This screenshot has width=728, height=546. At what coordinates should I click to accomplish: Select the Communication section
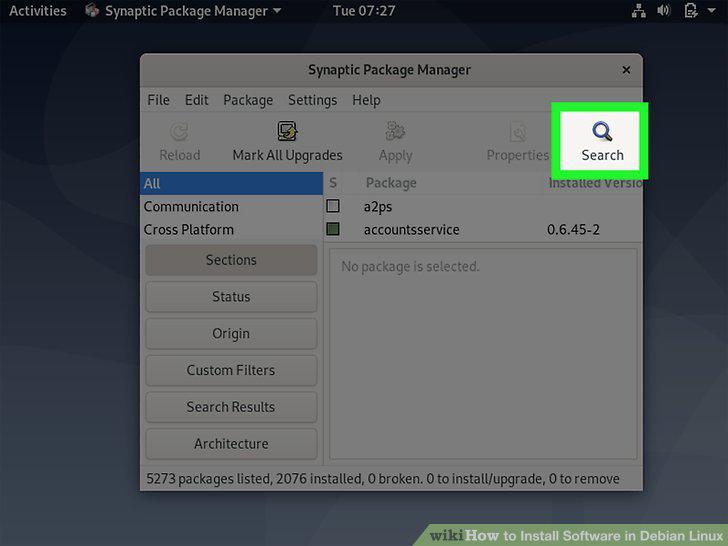[231, 207]
